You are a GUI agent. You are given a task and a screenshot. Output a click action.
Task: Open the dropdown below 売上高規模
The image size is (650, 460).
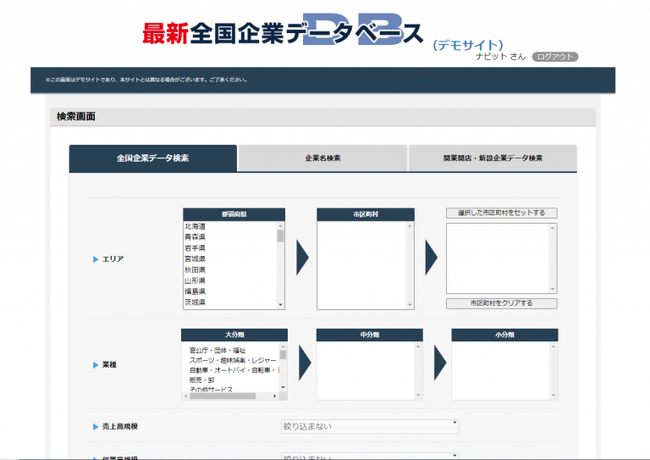click(x=369, y=456)
